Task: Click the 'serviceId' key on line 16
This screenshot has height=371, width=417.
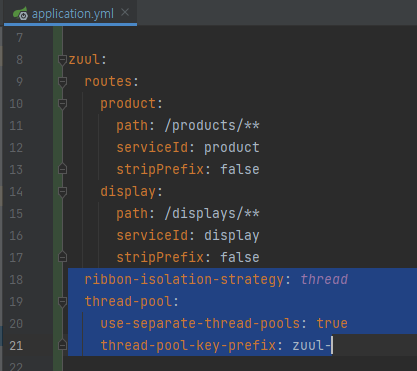Action: 152,235
